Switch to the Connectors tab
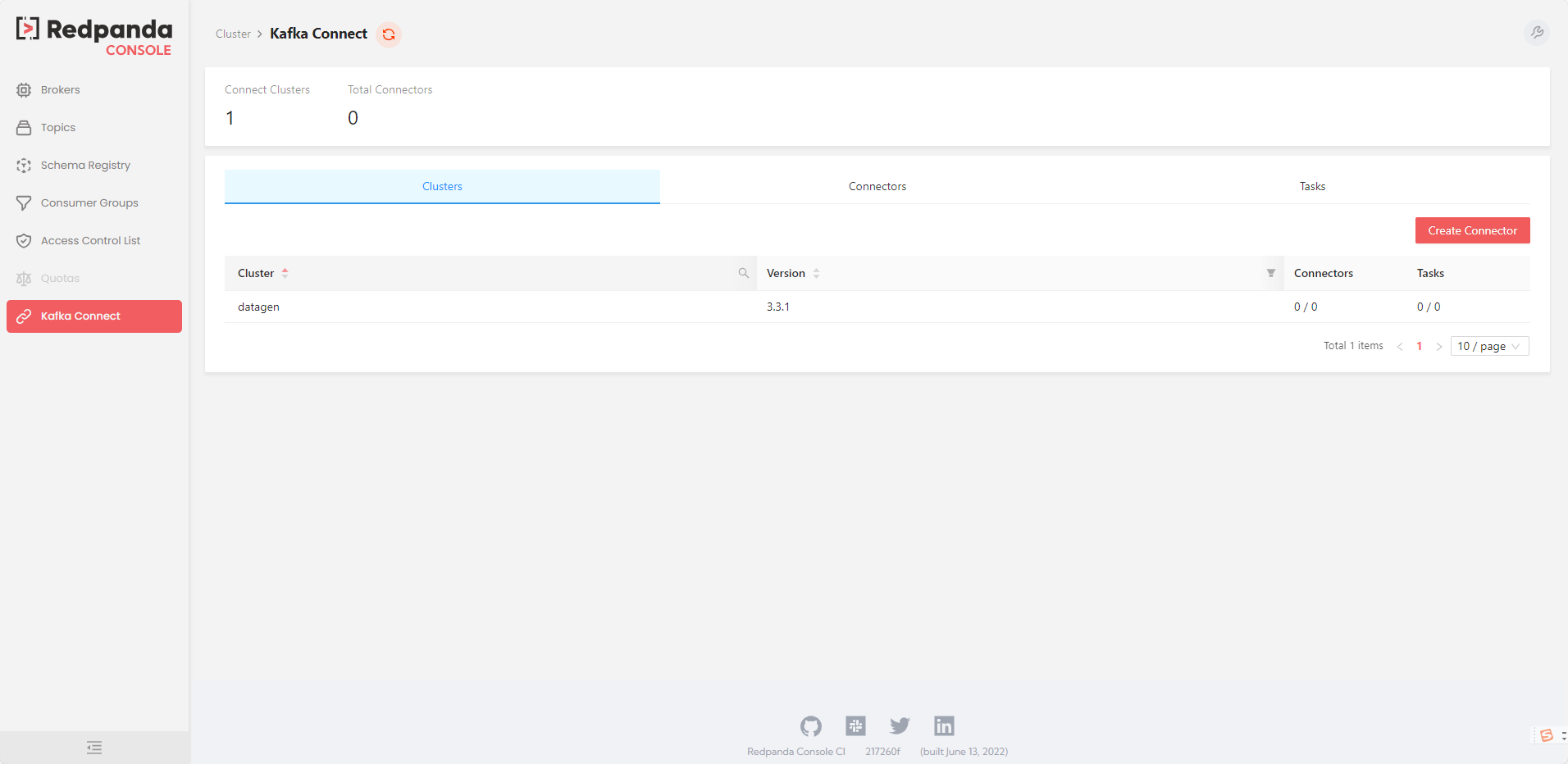This screenshot has width=1568, height=764. click(877, 186)
